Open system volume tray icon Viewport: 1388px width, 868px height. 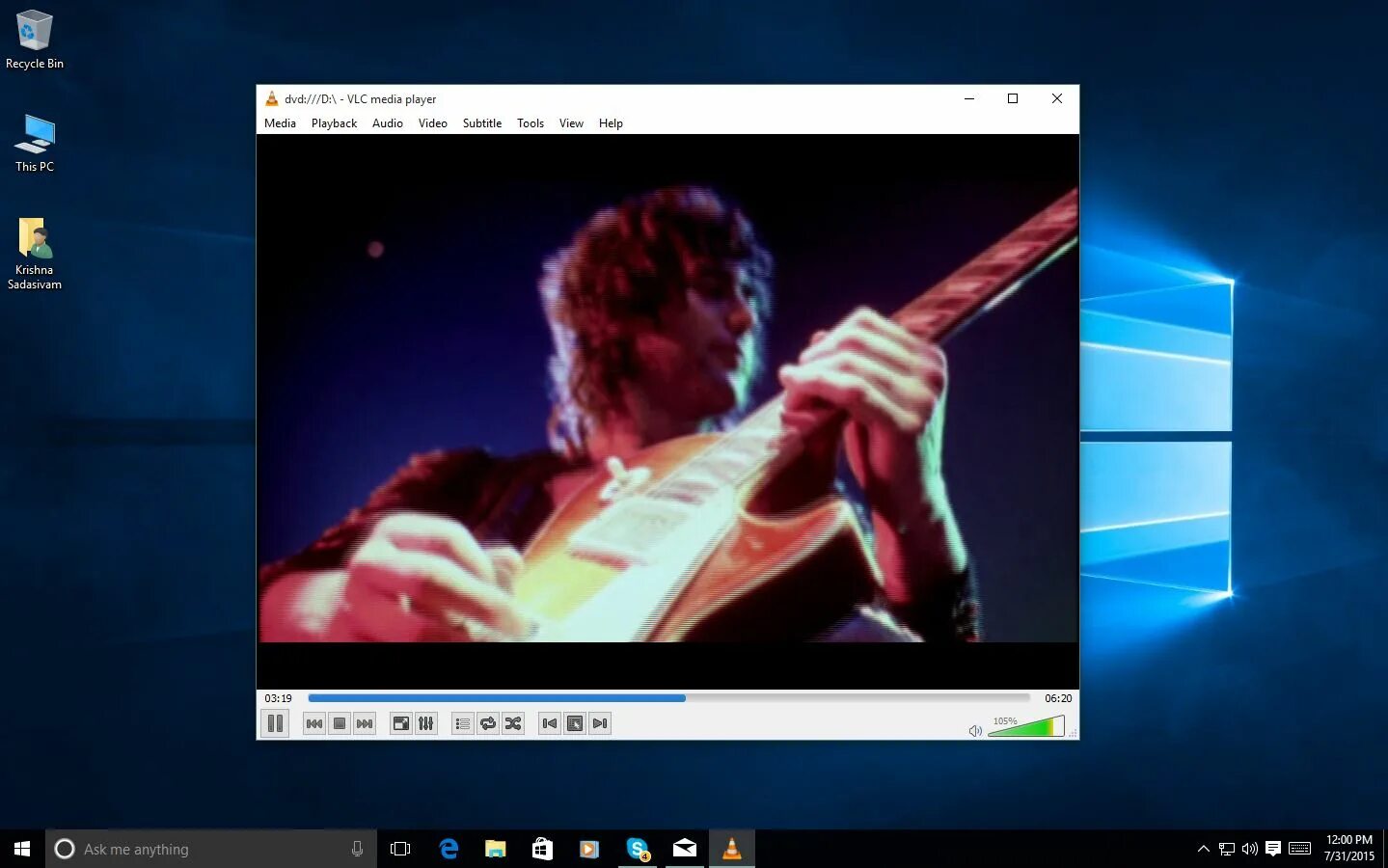point(1250,849)
